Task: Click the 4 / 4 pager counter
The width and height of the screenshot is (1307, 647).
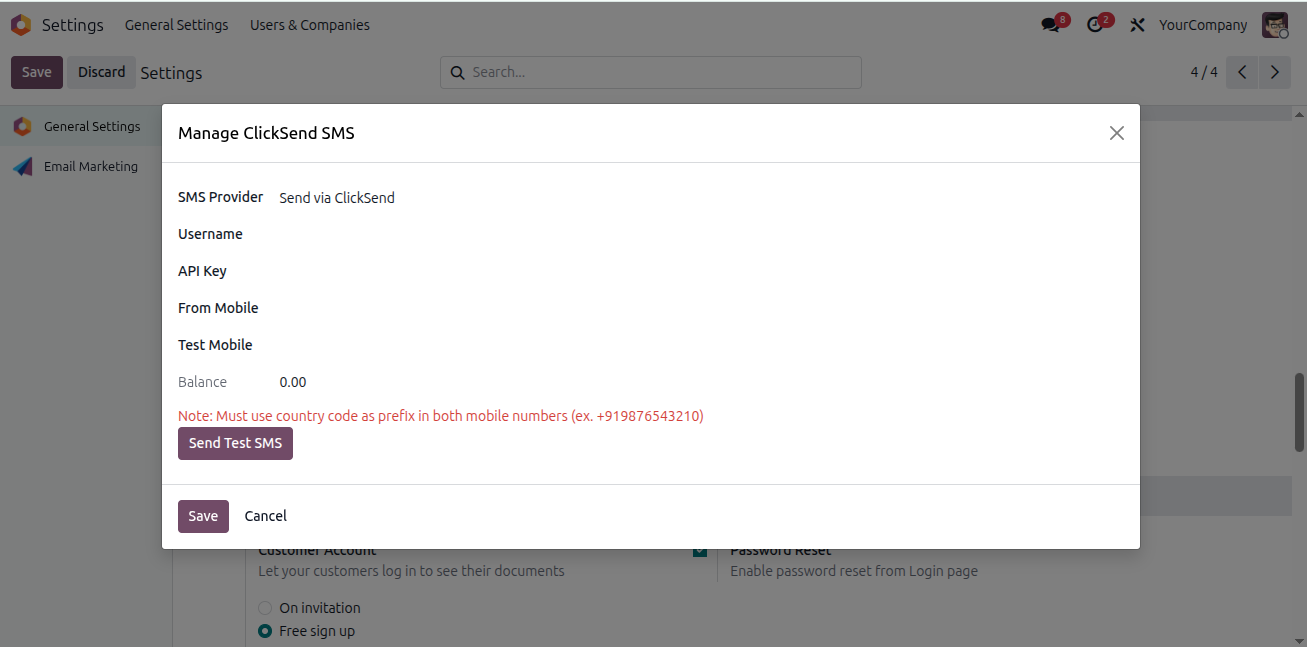Action: pyautogui.click(x=1204, y=72)
